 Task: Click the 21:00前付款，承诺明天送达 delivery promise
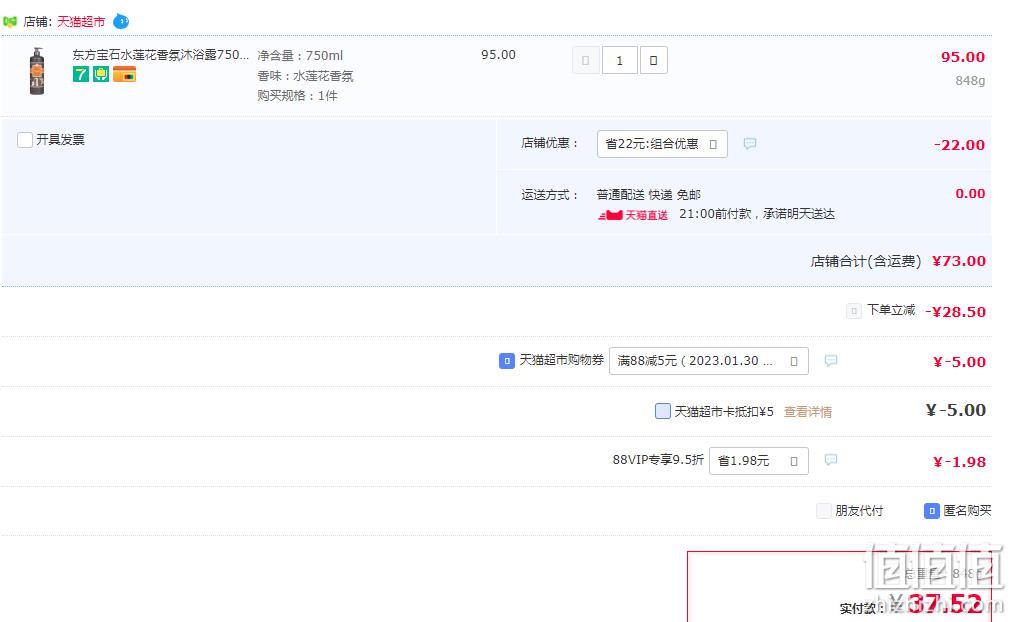757,214
